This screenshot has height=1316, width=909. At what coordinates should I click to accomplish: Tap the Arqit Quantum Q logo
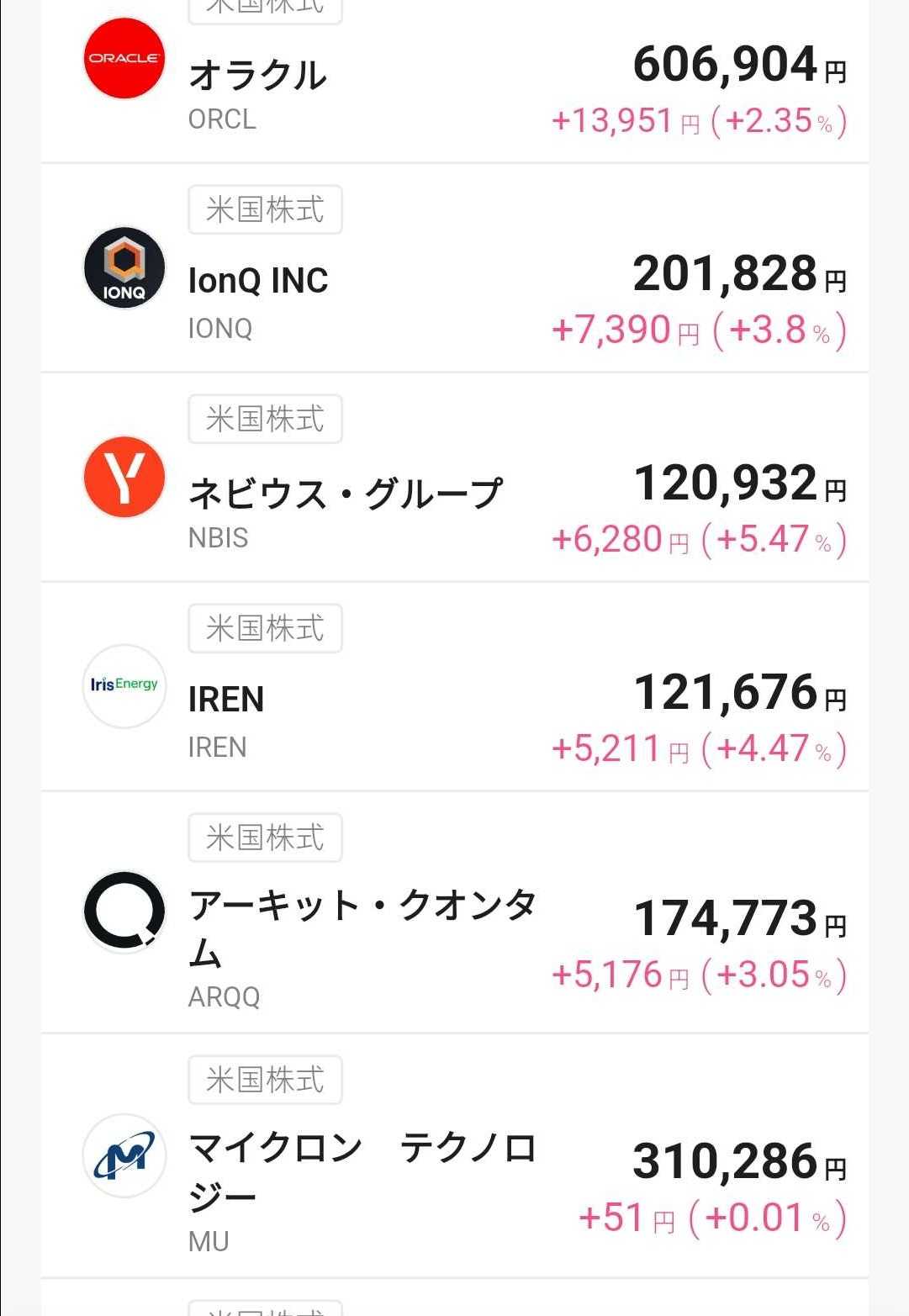coord(124,912)
